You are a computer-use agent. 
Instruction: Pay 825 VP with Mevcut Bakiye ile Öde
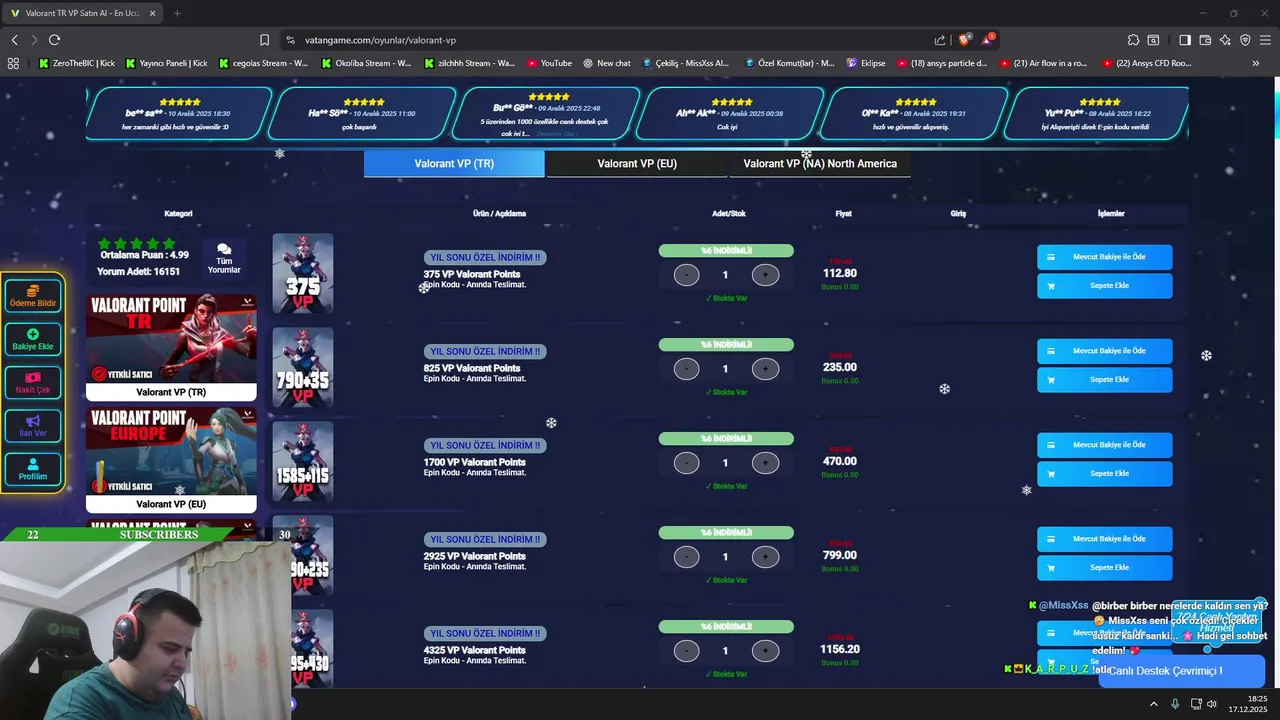tap(1104, 351)
